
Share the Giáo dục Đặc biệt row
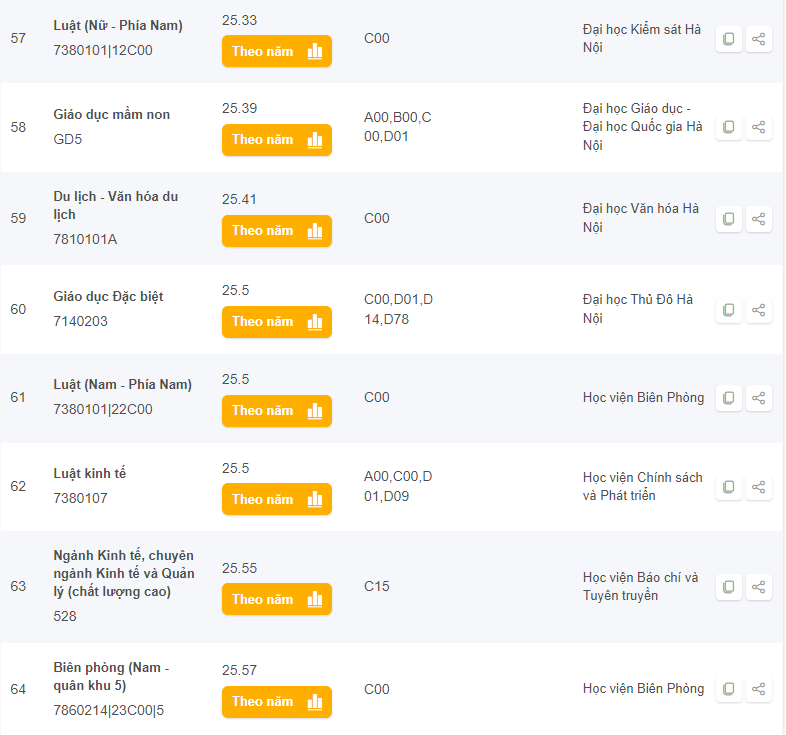point(759,309)
